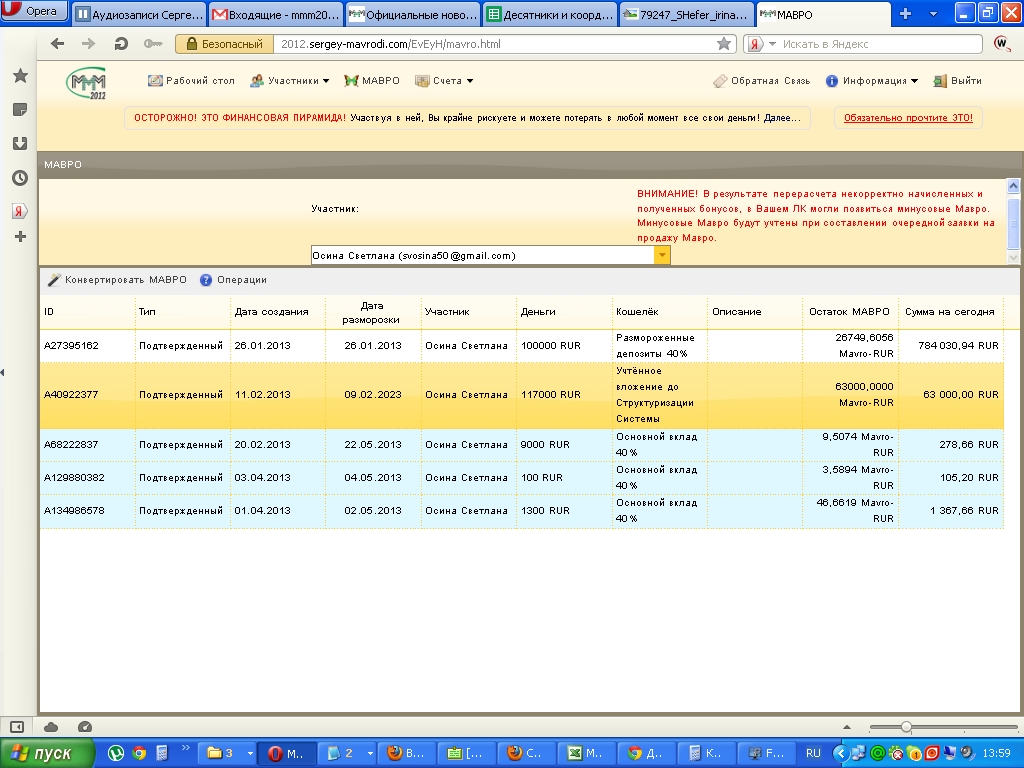Reload the page with the refresh icon

pyautogui.click(x=121, y=44)
